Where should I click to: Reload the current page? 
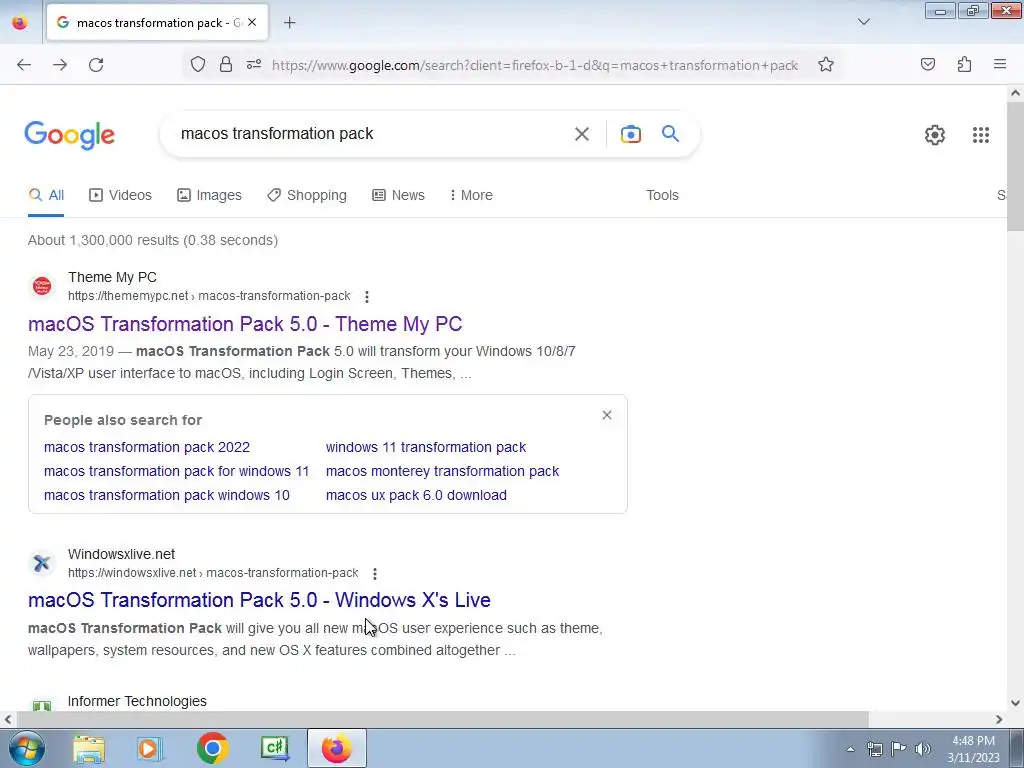(96, 65)
